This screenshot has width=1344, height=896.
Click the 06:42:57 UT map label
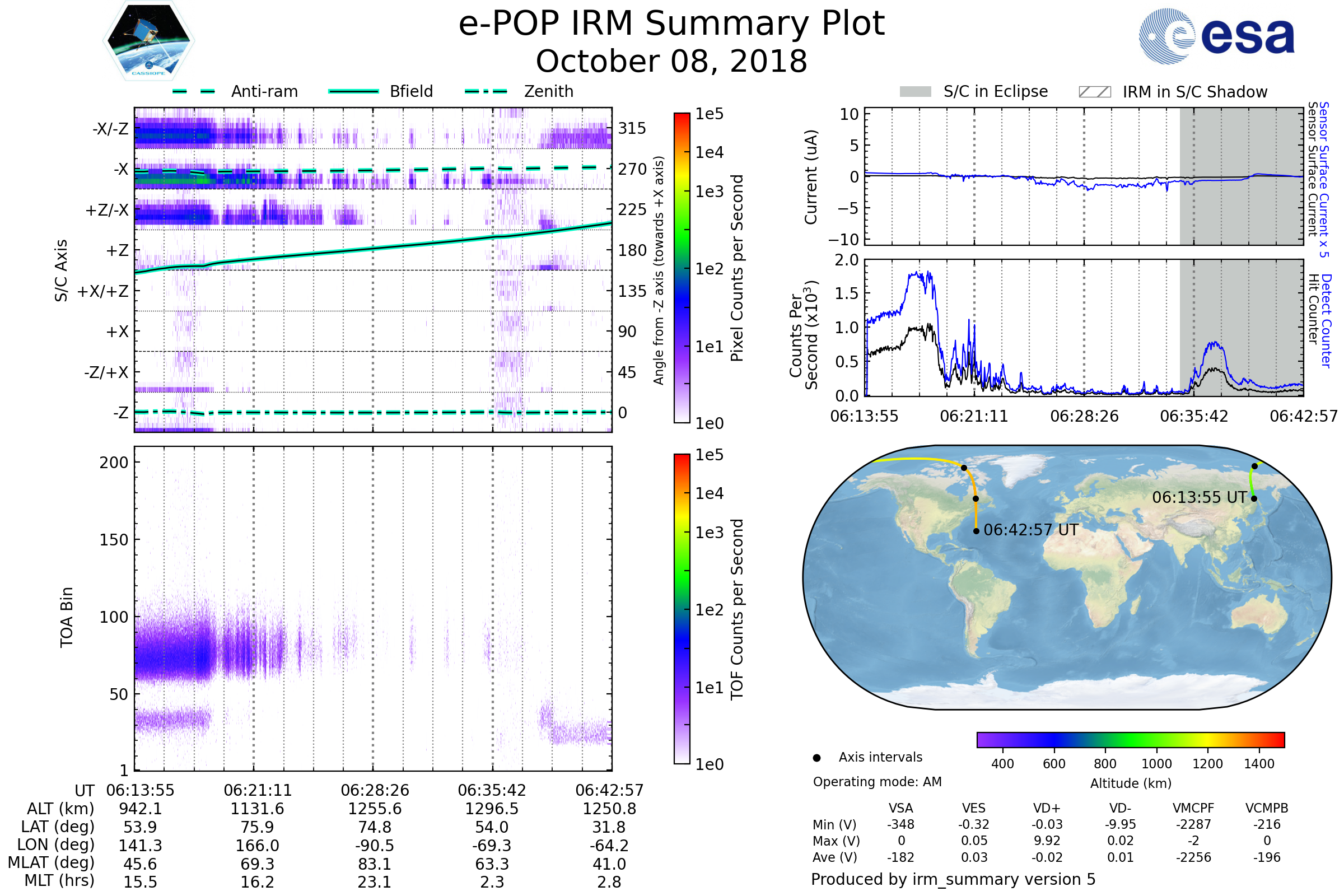pyautogui.click(x=1031, y=530)
